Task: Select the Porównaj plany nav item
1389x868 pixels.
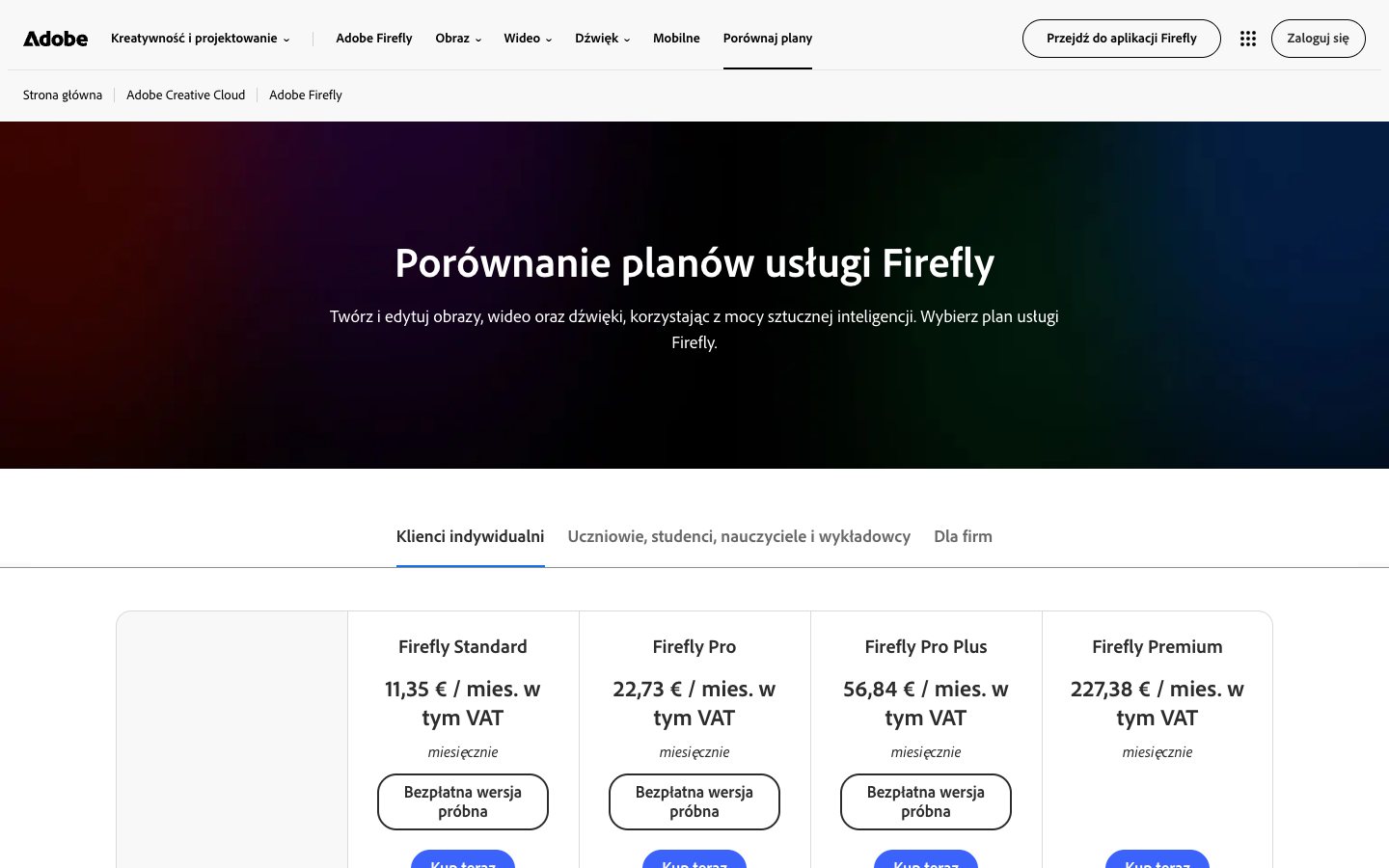Action: click(x=768, y=39)
